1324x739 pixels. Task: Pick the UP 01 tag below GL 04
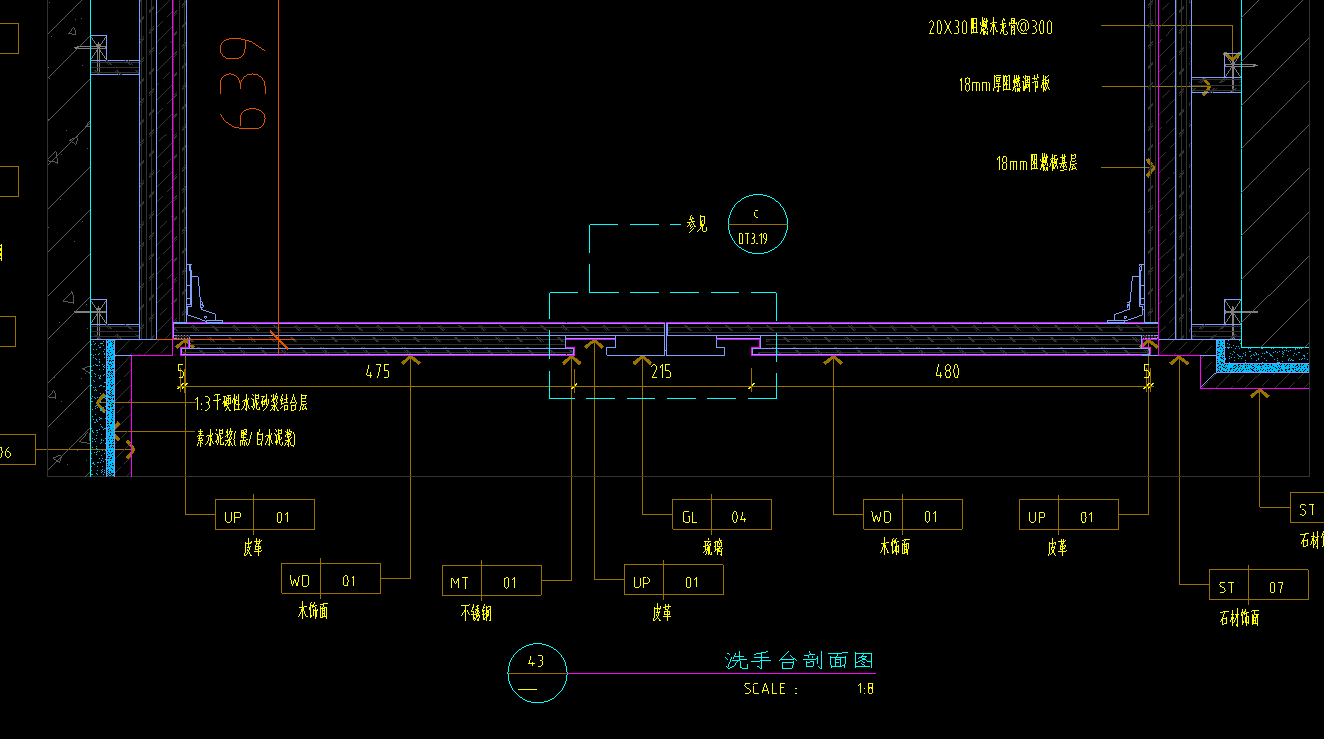click(x=674, y=580)
